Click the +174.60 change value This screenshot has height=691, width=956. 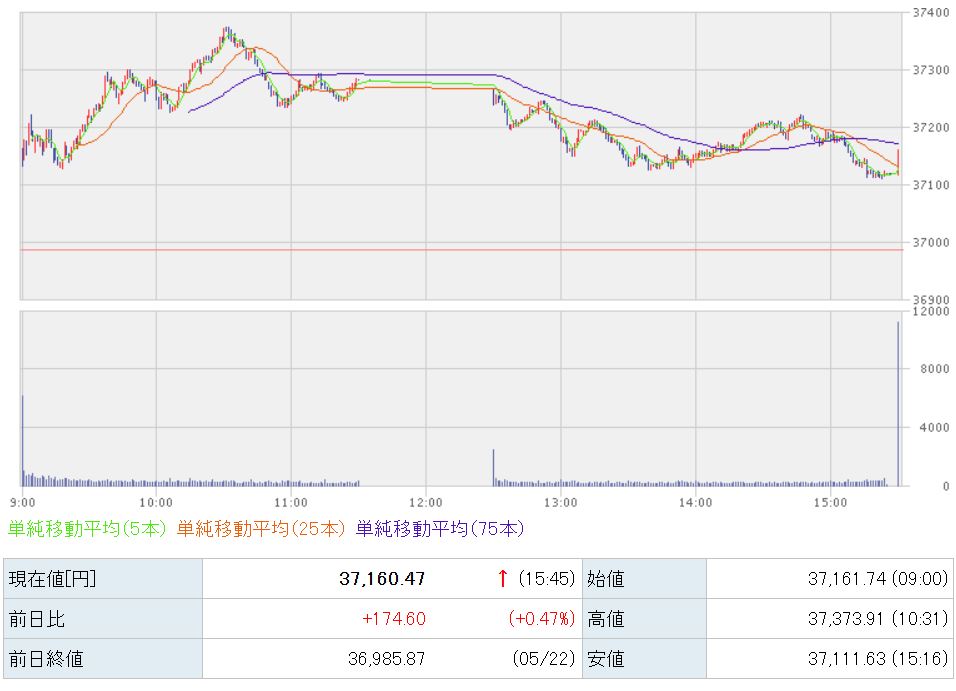[x=394, y=618]
